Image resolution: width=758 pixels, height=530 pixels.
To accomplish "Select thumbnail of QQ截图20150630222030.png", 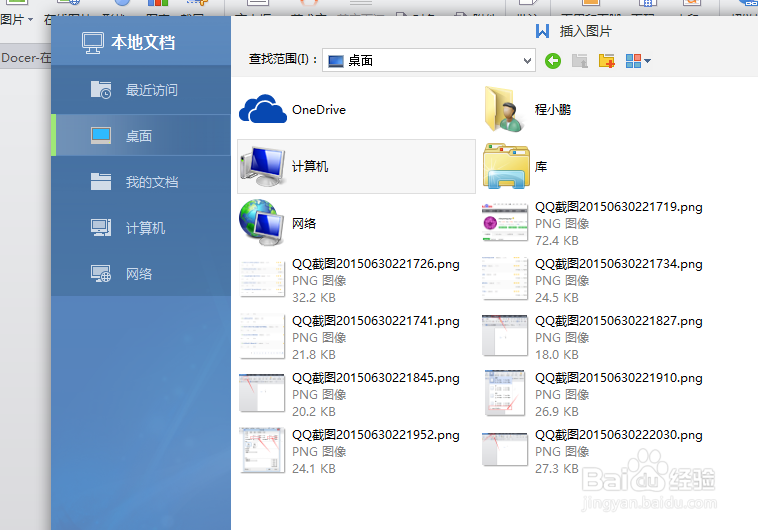I will tap(505, 449).
